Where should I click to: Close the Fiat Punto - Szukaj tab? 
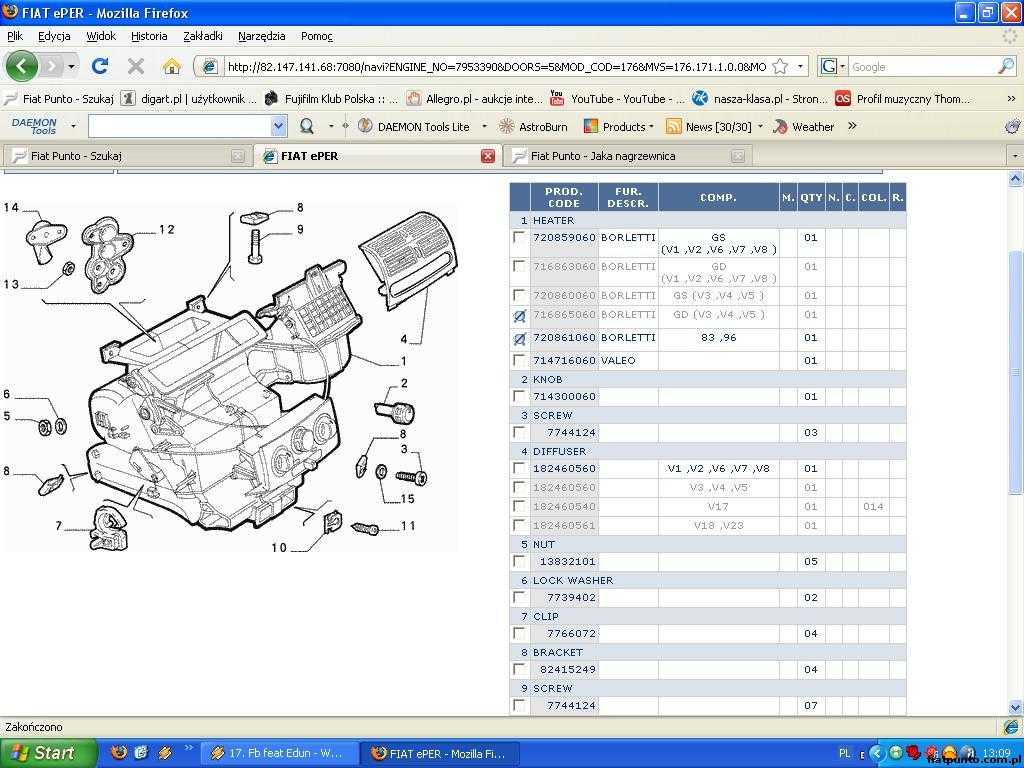[x=238, y=156]
